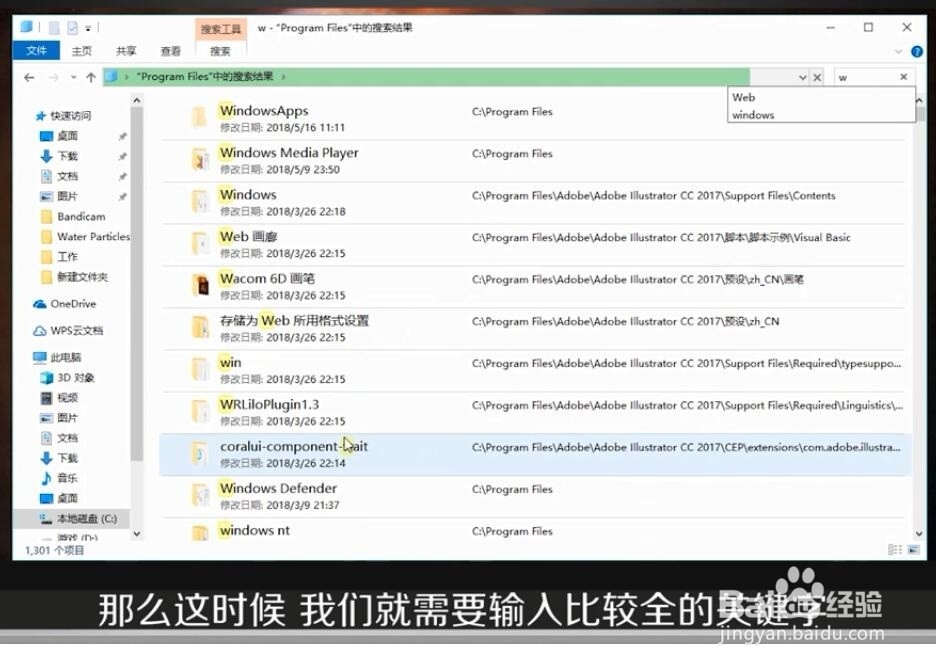Image resolution: width=936 pixels, height=666 pixels.
Task: Select the 搜索 ribbon tab
Action: tap(220, 51)
